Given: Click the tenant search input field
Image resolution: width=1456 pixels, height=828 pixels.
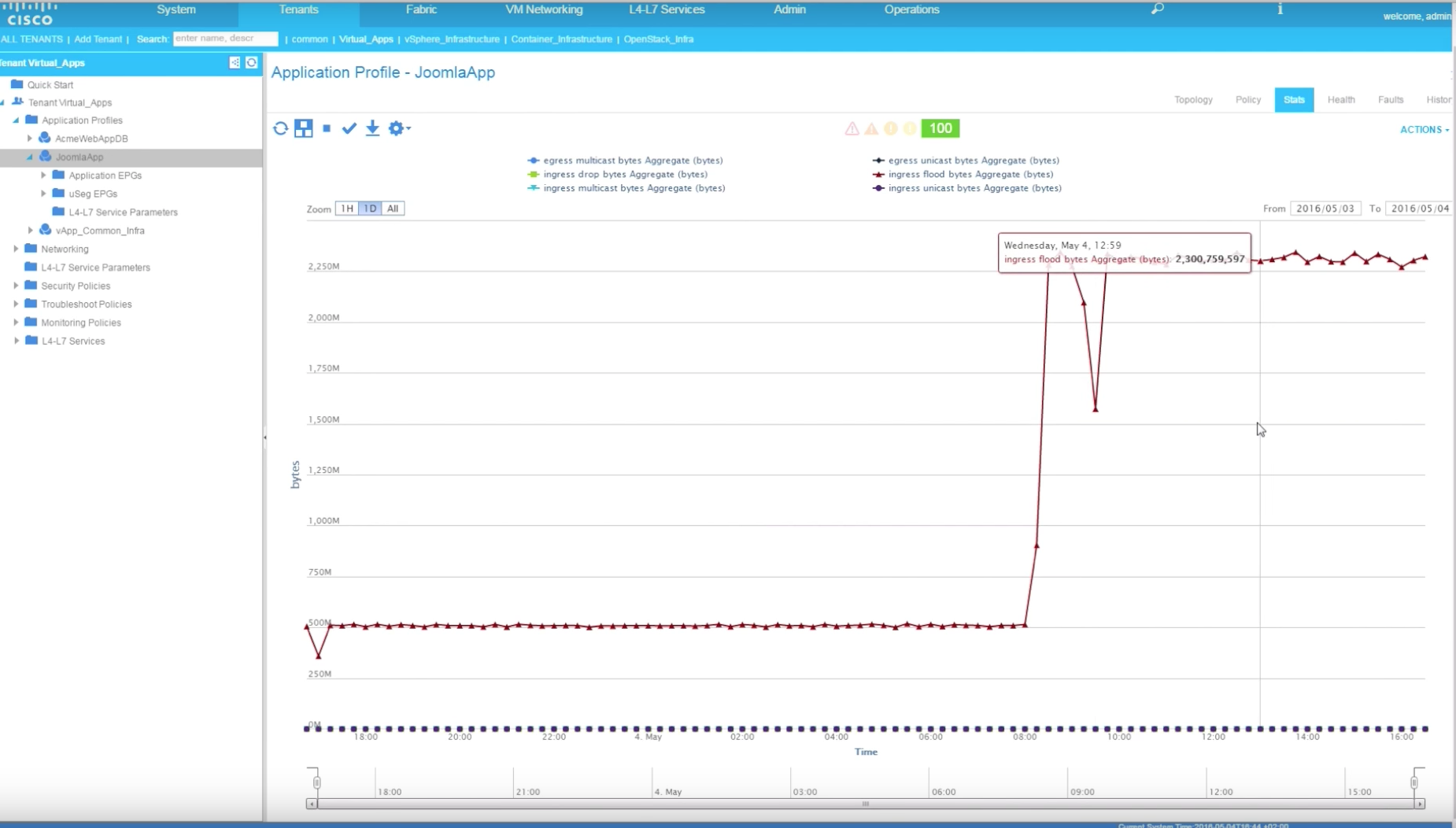Looking at the screenshot, I should [x=225, y=39].
